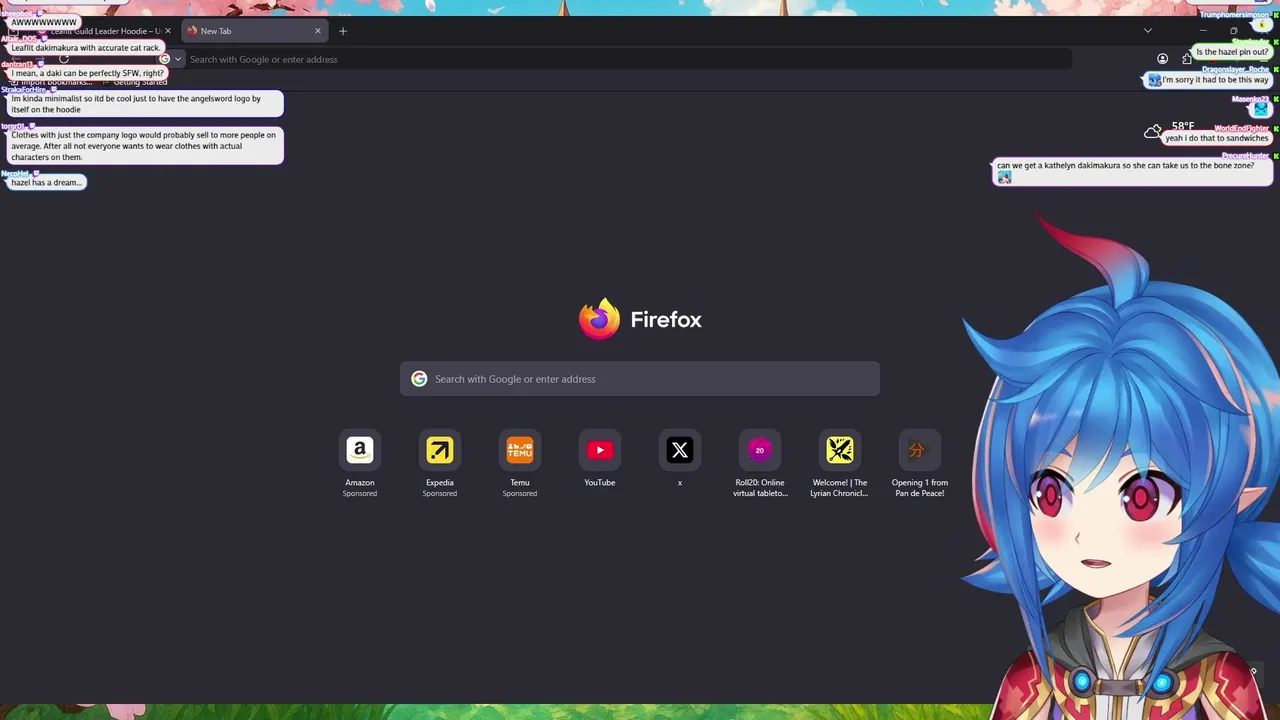Open the Extensions puzzle-piece icon

coord(1186,59)
